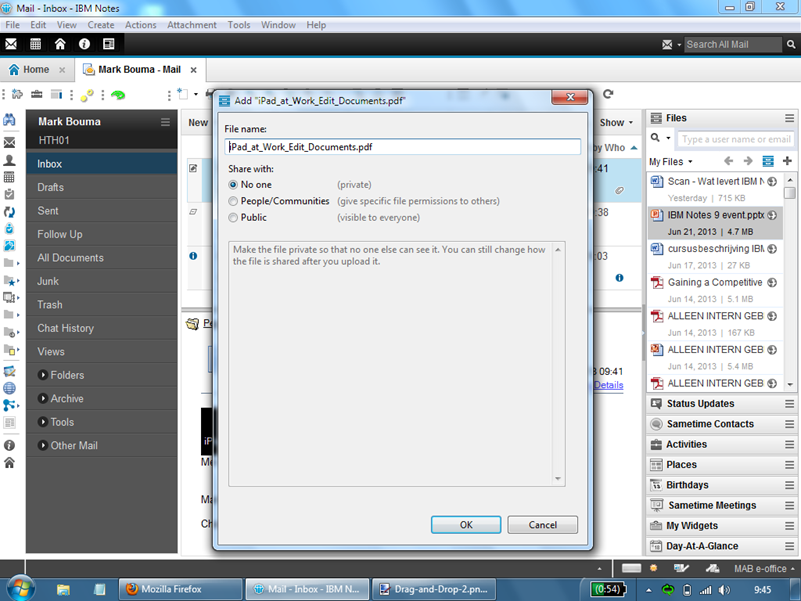Select People/Communities sharing option
Image resolution: width=801 pixels, height=601 pixels.
click(x=233, y=201)
